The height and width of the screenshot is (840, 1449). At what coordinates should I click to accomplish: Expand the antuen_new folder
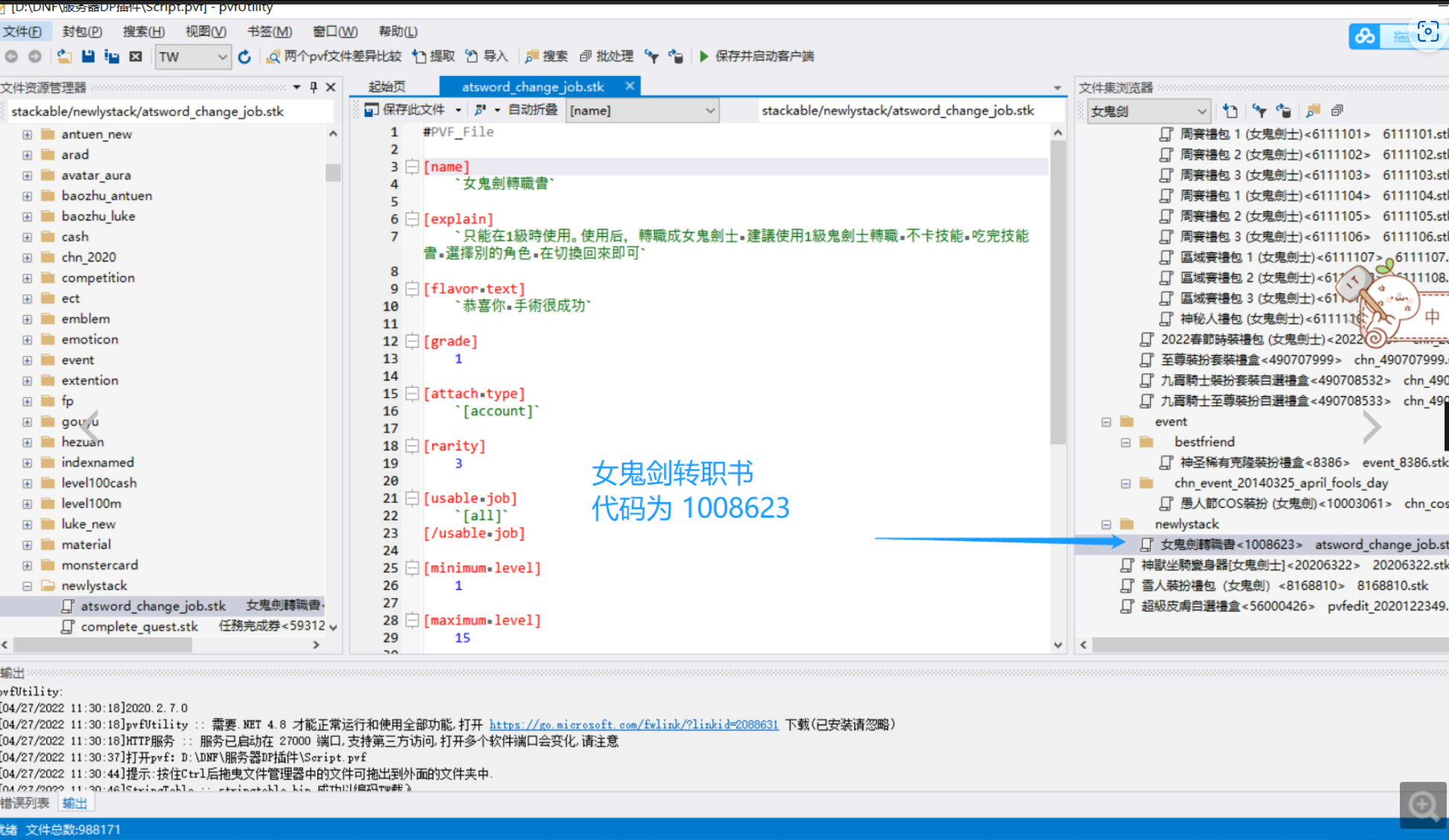point(27,135)
